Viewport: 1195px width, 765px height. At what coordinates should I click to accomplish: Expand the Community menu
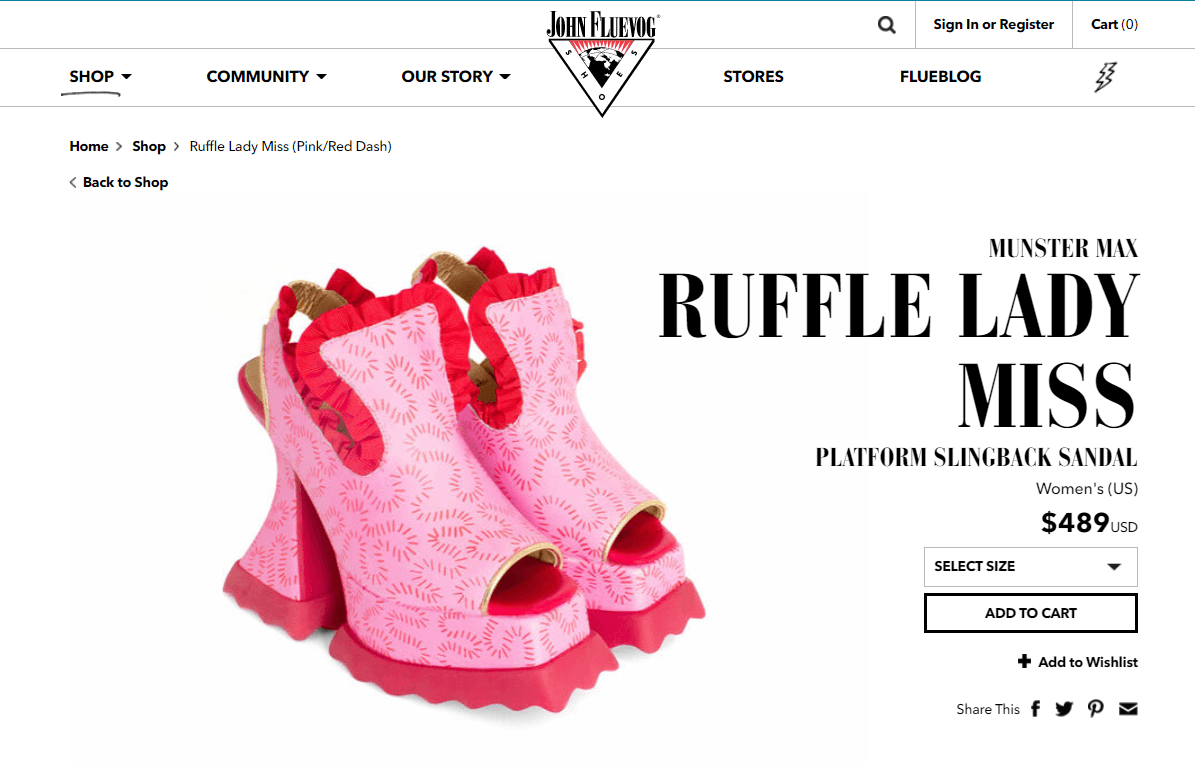(266, 76)
